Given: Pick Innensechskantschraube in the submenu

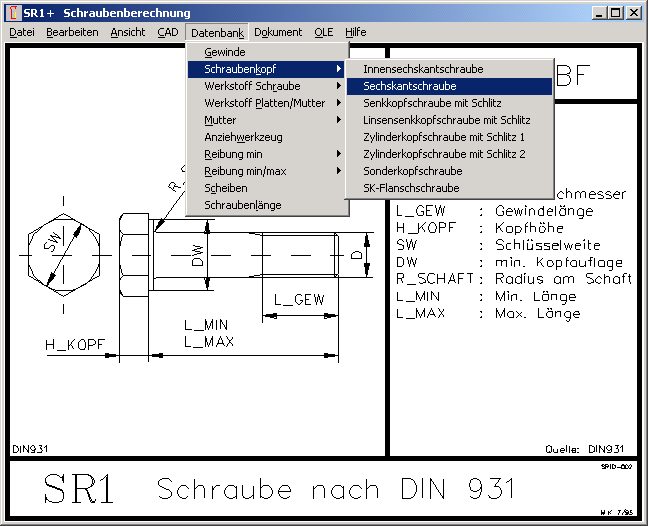Looking at the screenshot, I should click(x=423, y=69).
